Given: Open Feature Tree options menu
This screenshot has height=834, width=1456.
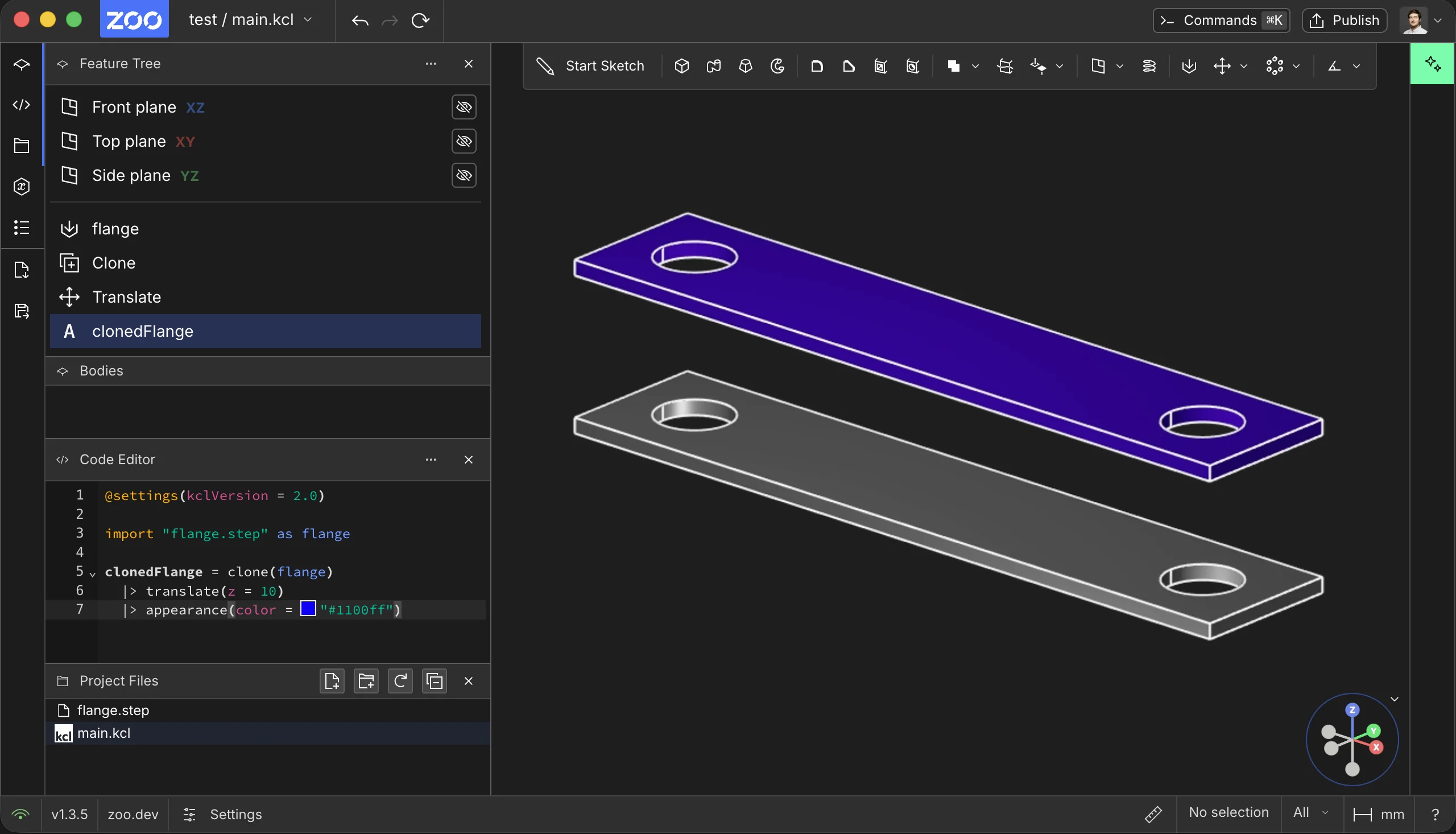Looking at the screenshot, I should pyautogui.click(x=431, y=64).
